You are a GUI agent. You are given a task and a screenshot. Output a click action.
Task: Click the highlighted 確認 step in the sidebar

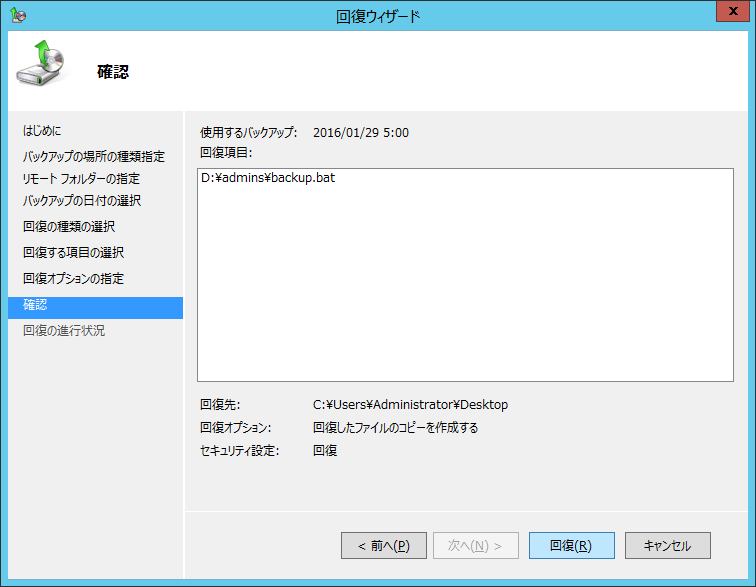tap(94, 306)
